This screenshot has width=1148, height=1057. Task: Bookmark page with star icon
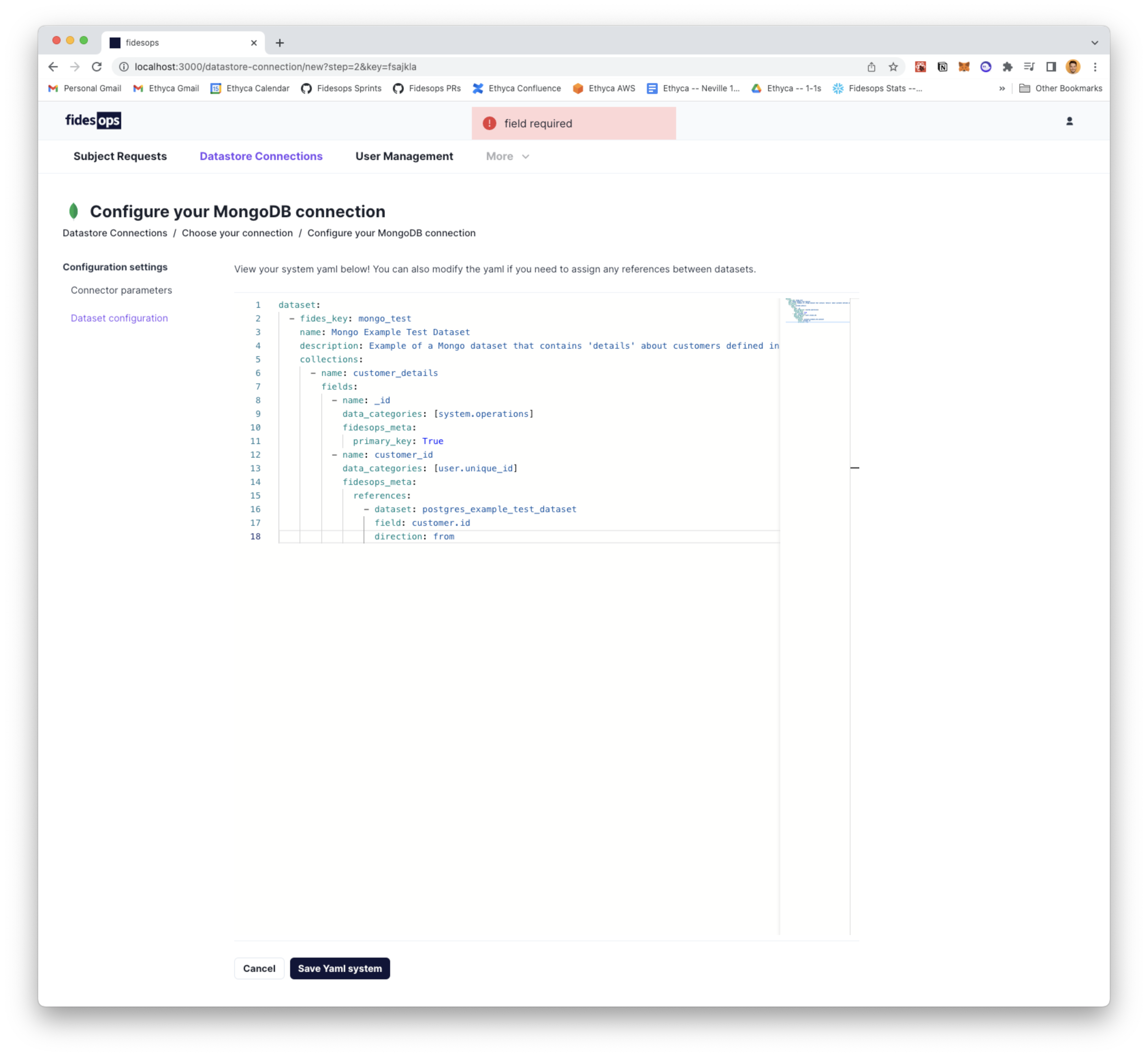(x=893, y=67)
